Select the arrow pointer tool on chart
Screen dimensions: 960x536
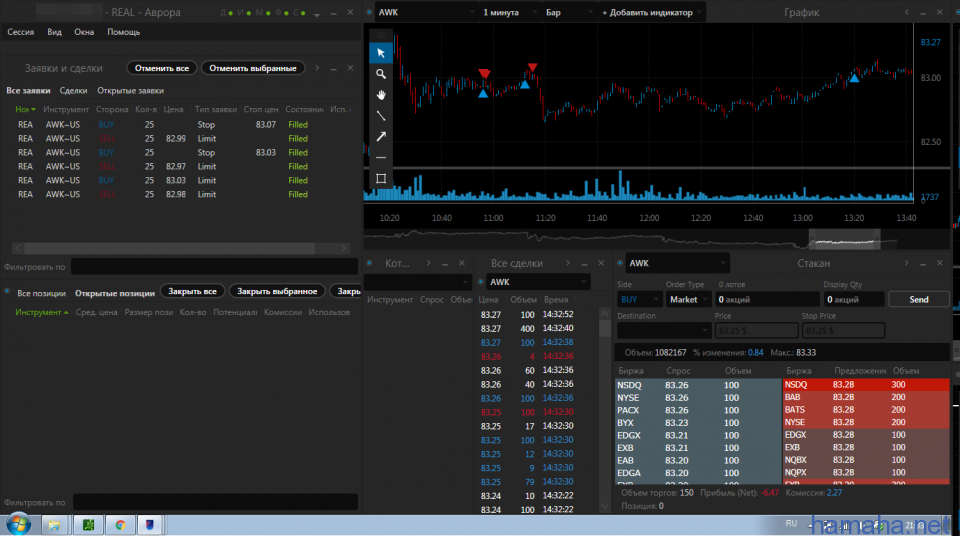(x=381, y=53)
